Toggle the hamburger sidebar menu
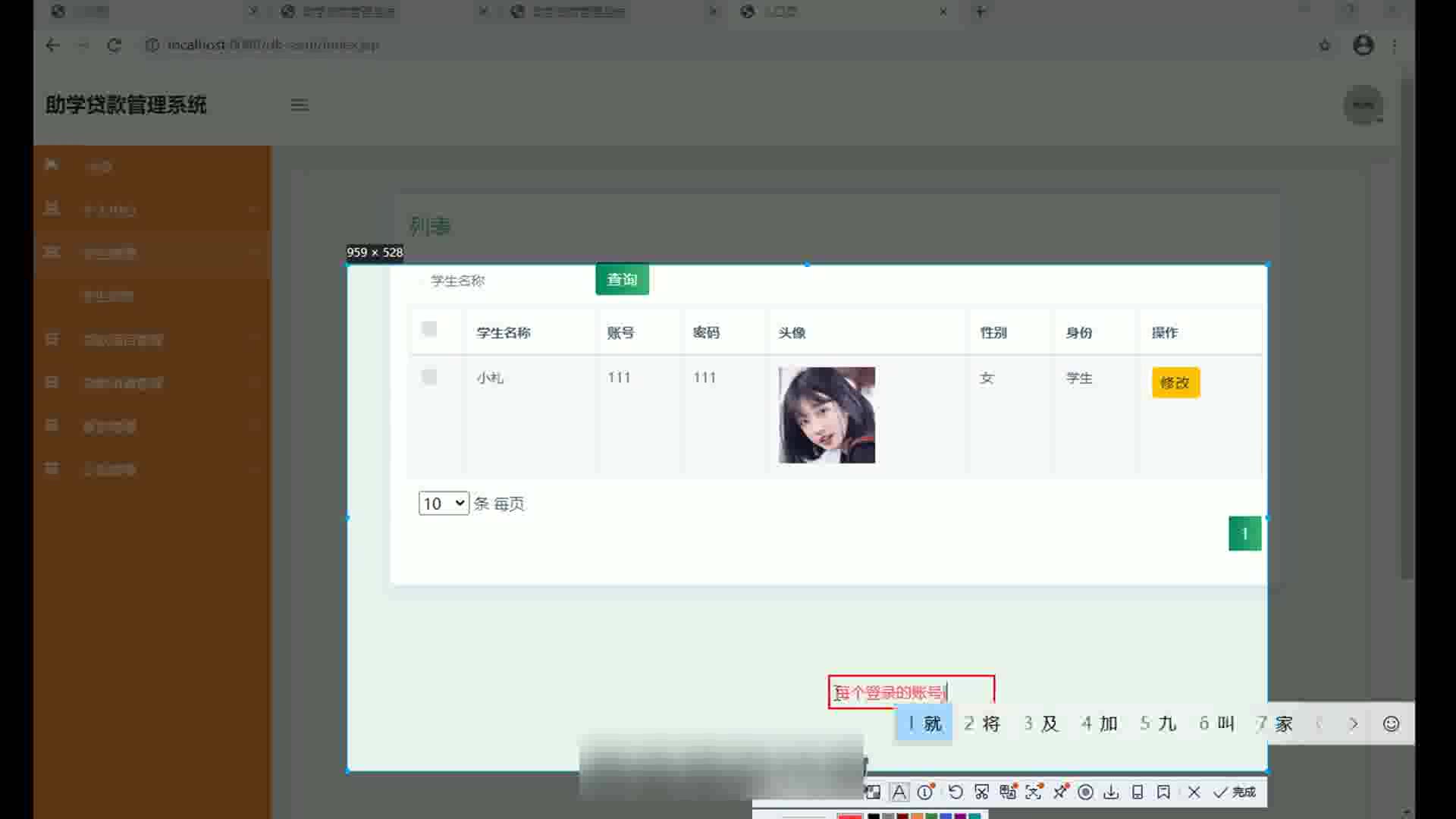 point(300,105)
